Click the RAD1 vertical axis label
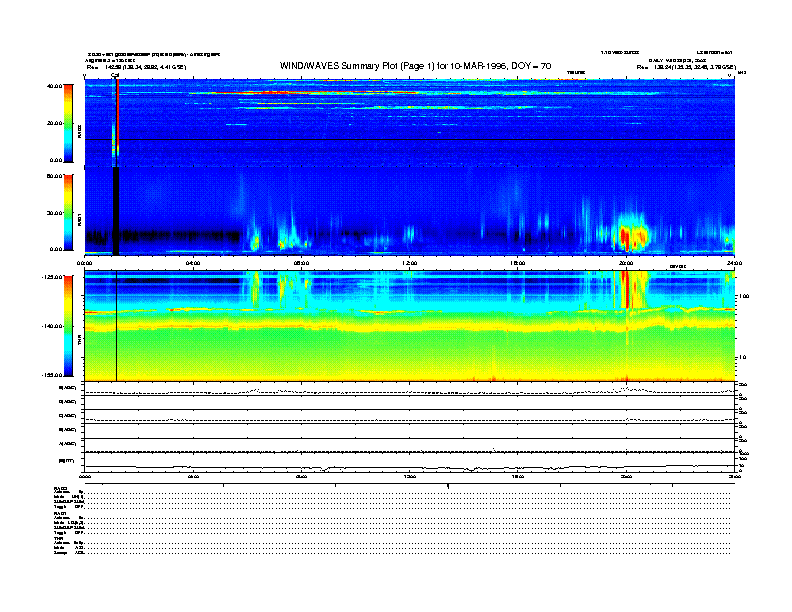Screen dimensions: 792x612 point(79,219)
